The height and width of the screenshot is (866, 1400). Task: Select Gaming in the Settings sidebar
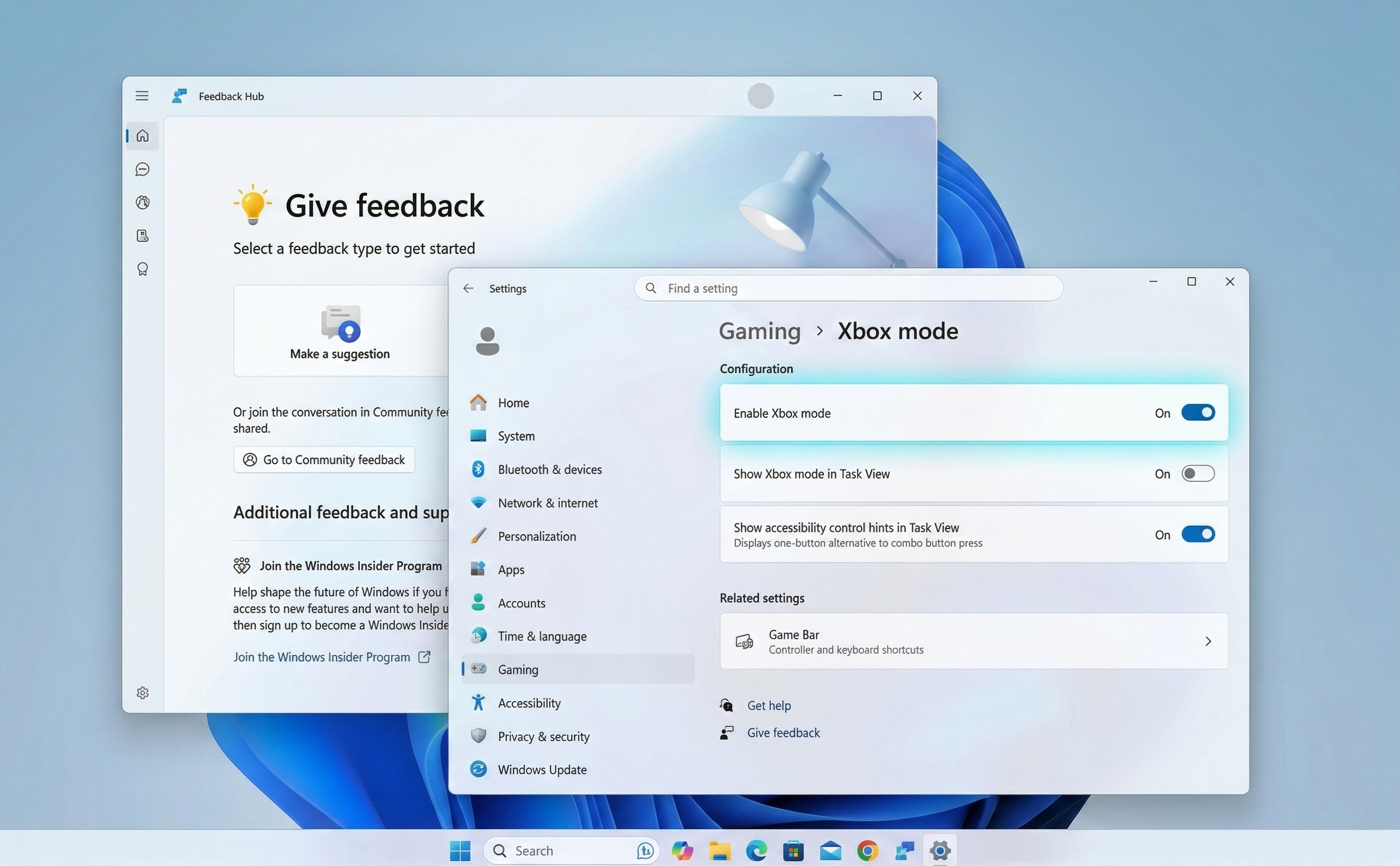click(x=517, y=669)
